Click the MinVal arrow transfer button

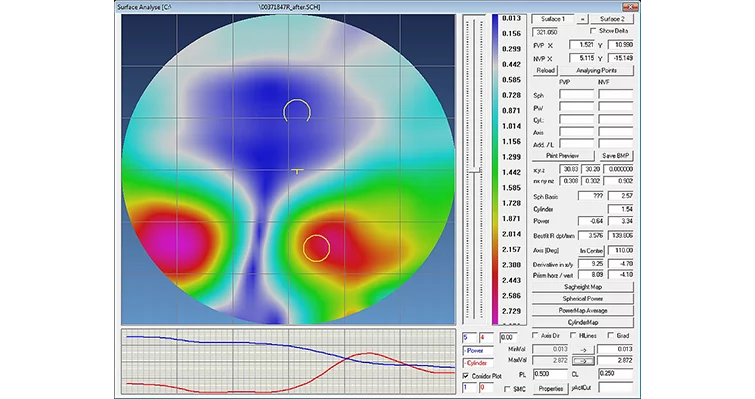pos(583,350)
